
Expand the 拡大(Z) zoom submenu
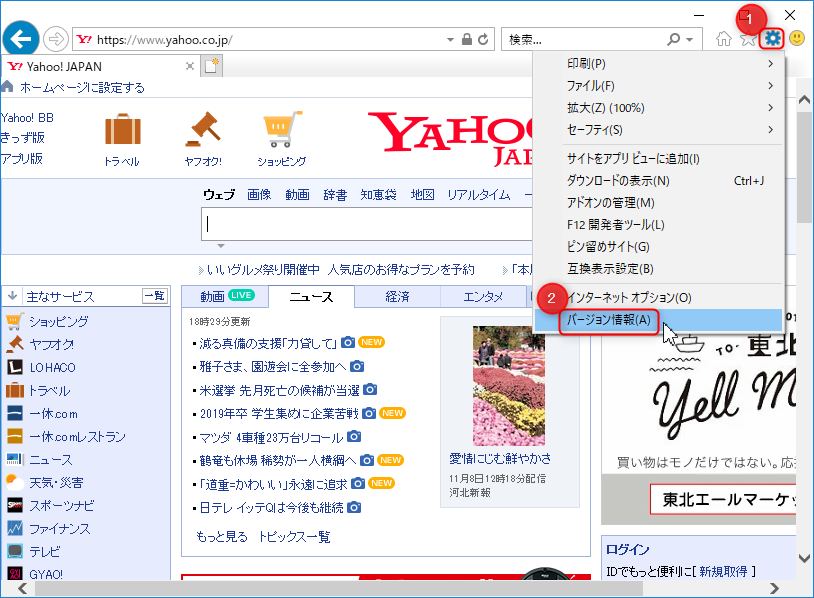[x=658, y=108]
